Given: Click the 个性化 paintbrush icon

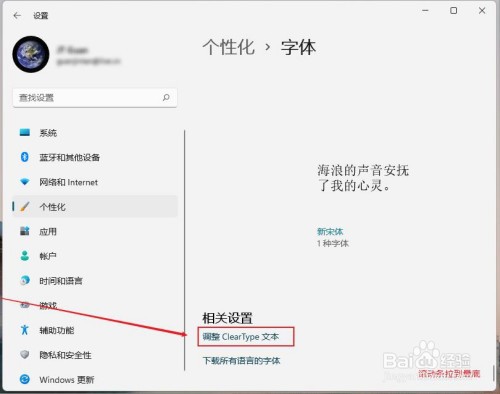Looking at the screenshot, I should [x=25, y=206].
